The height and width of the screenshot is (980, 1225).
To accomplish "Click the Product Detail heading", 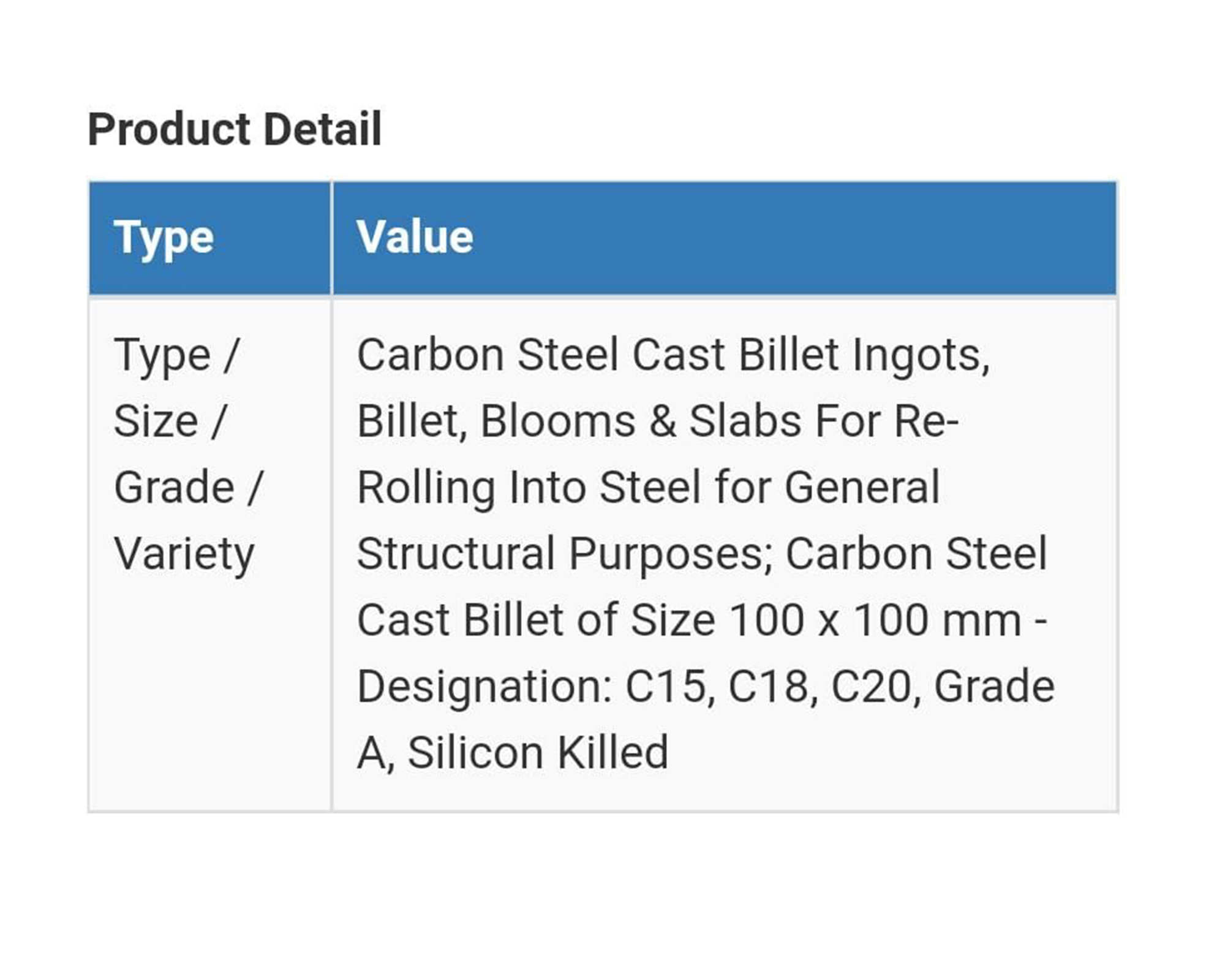I will coord(235,129).
